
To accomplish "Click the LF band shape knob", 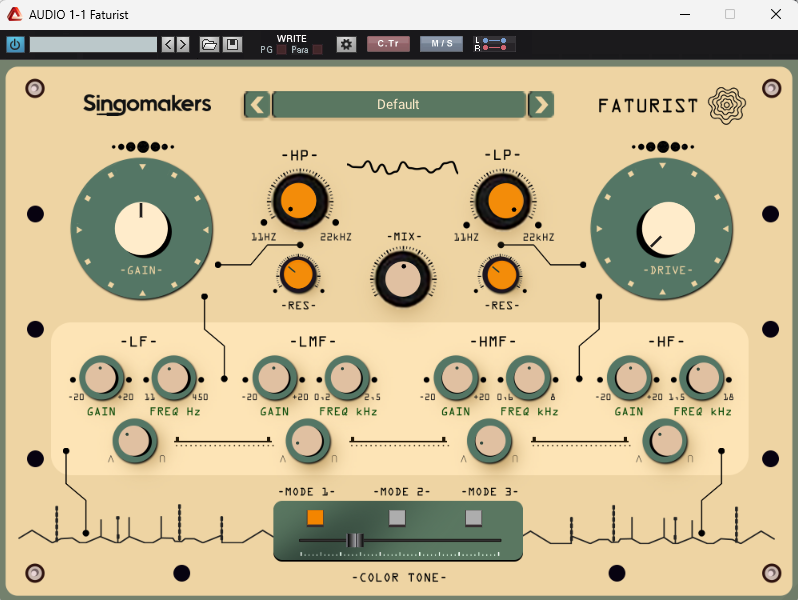I will coord(135,441).
